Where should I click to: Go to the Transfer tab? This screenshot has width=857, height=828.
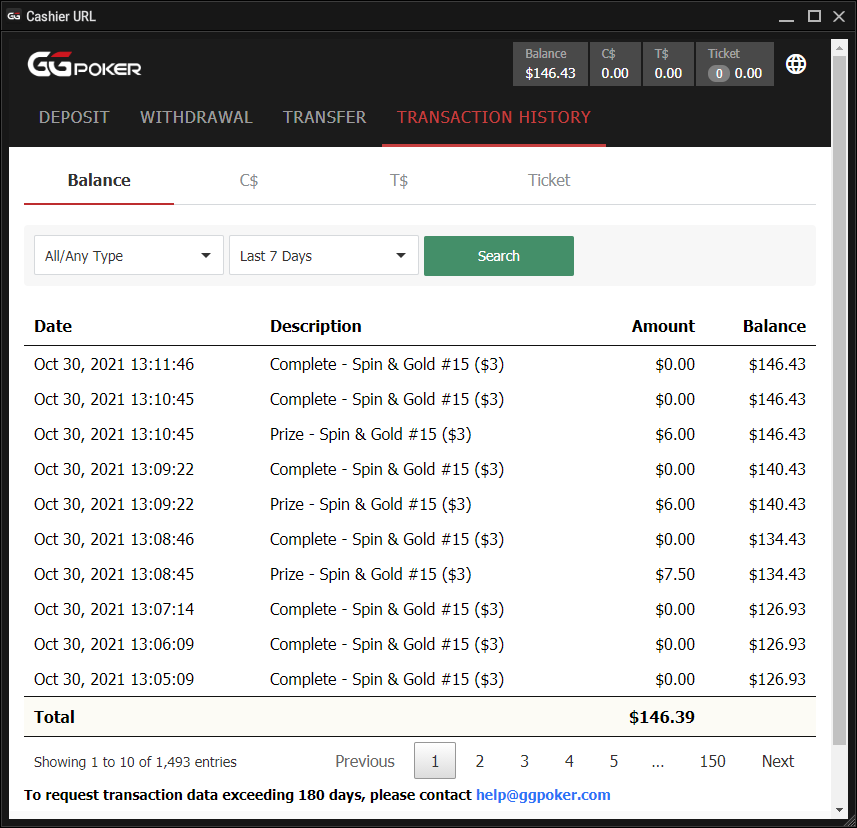324,117
